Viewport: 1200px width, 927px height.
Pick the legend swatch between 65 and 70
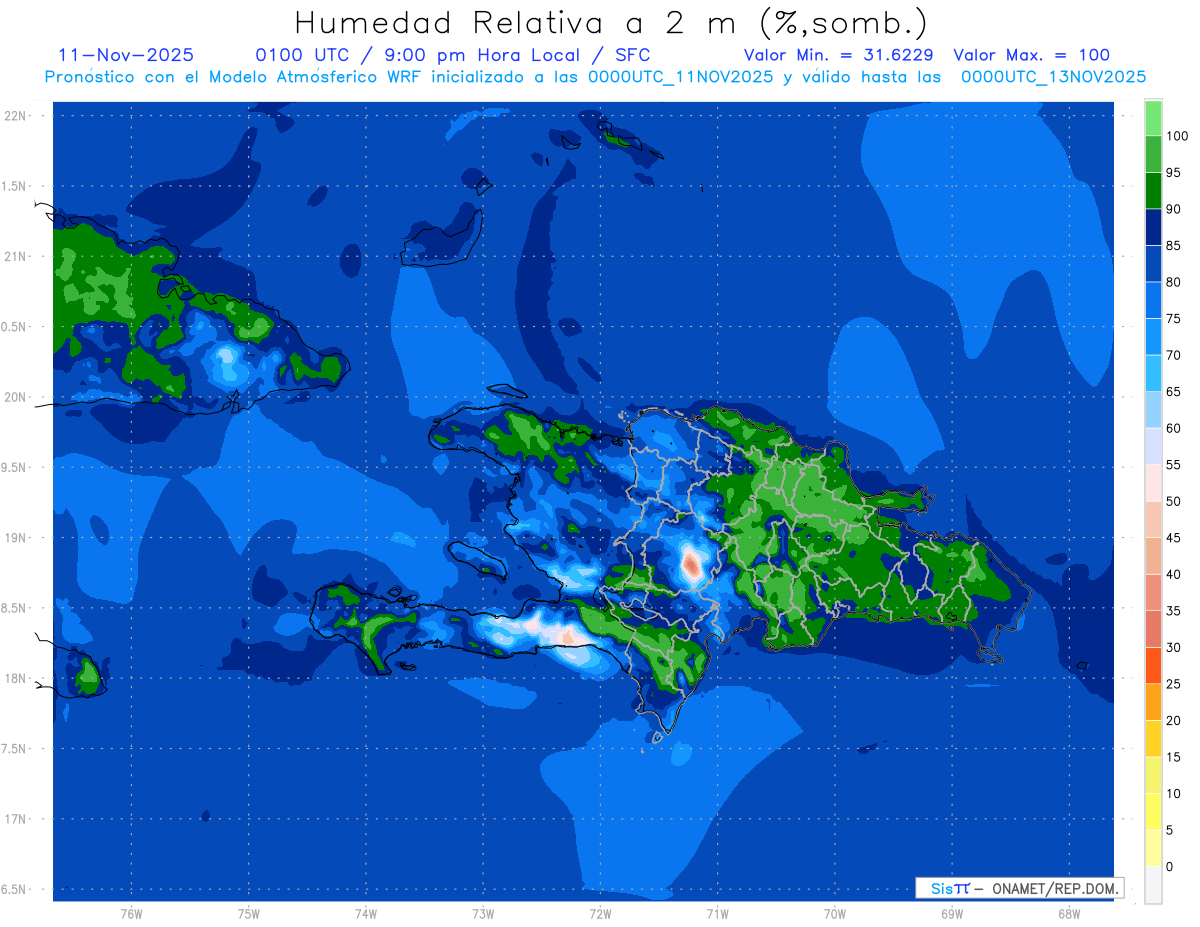click(x=1153, y=373)
